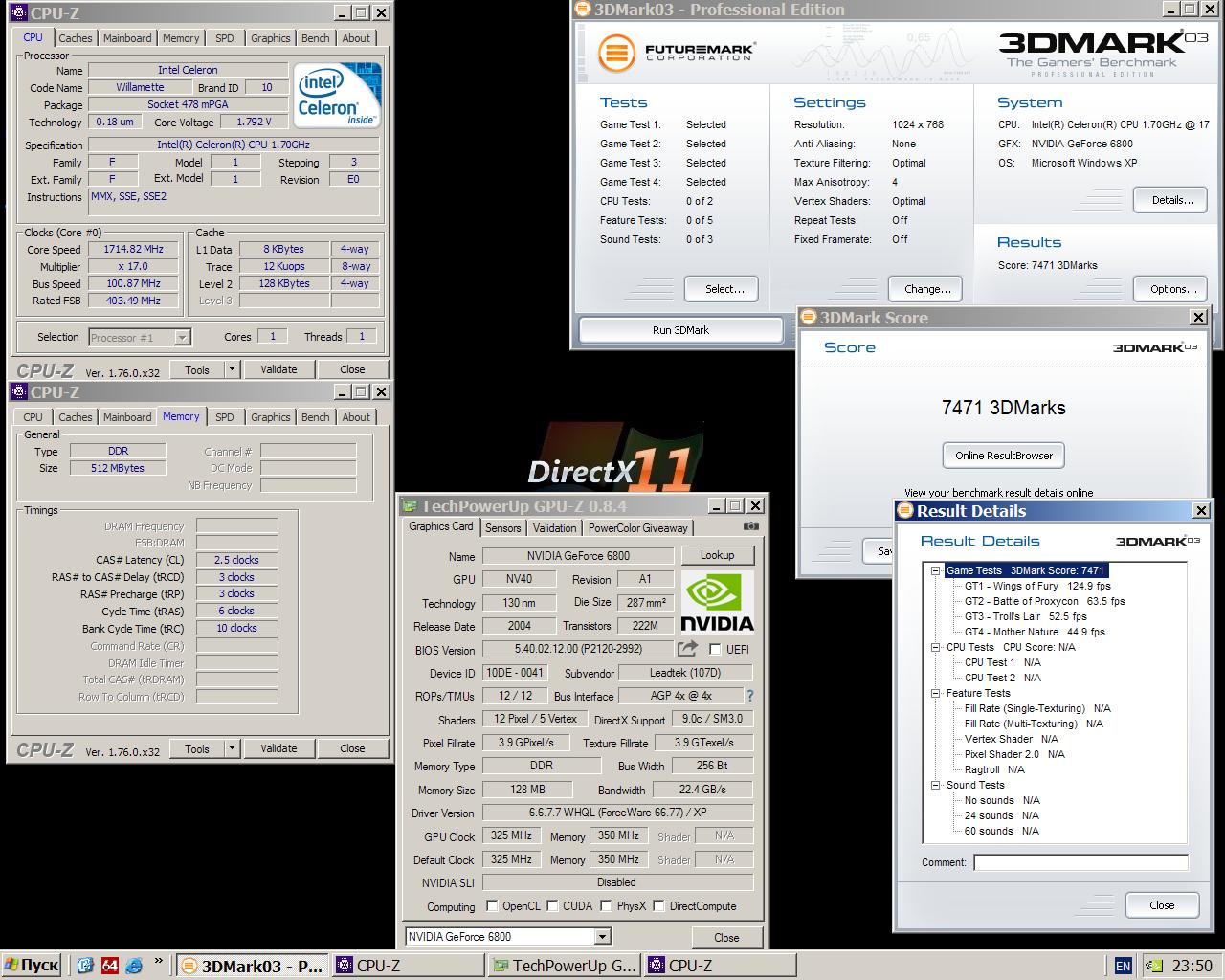Click the Futuremark Corporation logo
Image resolution: width=1225 pixels, height=980 pixels.
tap(676, 53)
